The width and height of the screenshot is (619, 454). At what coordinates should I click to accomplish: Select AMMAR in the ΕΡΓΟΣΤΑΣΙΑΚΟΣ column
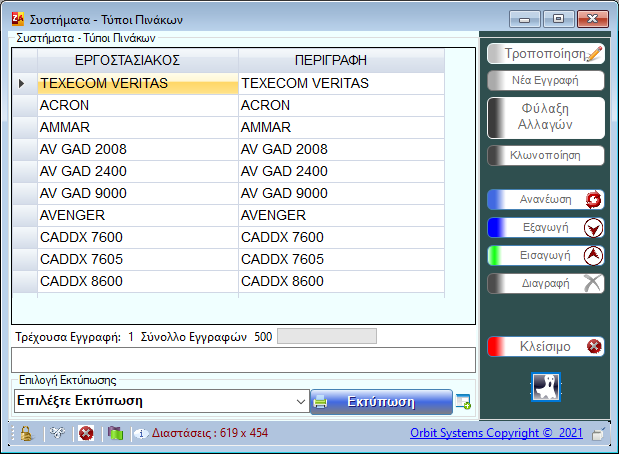tap(138, 128)
